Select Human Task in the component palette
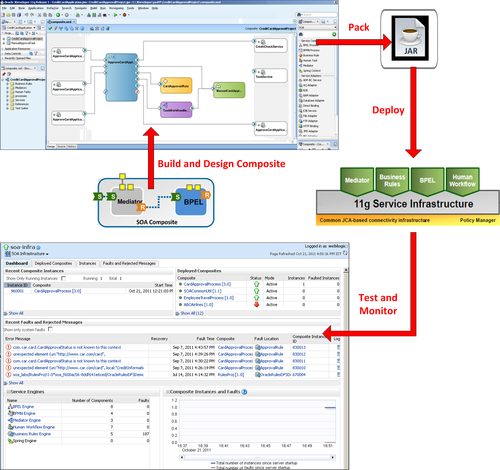Image resolution: width=500 pixels, height=470 pixels. [x=308, y=60]
